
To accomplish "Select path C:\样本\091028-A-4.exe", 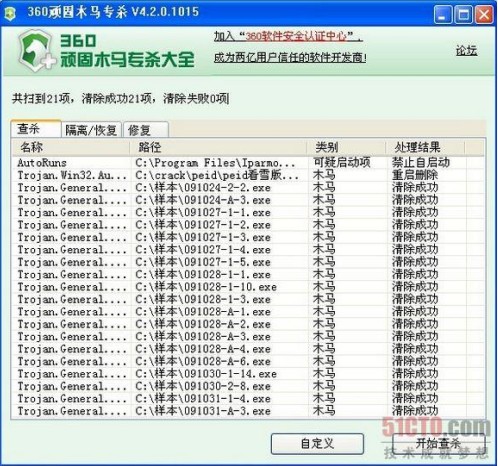I will (x=203, y=349).
